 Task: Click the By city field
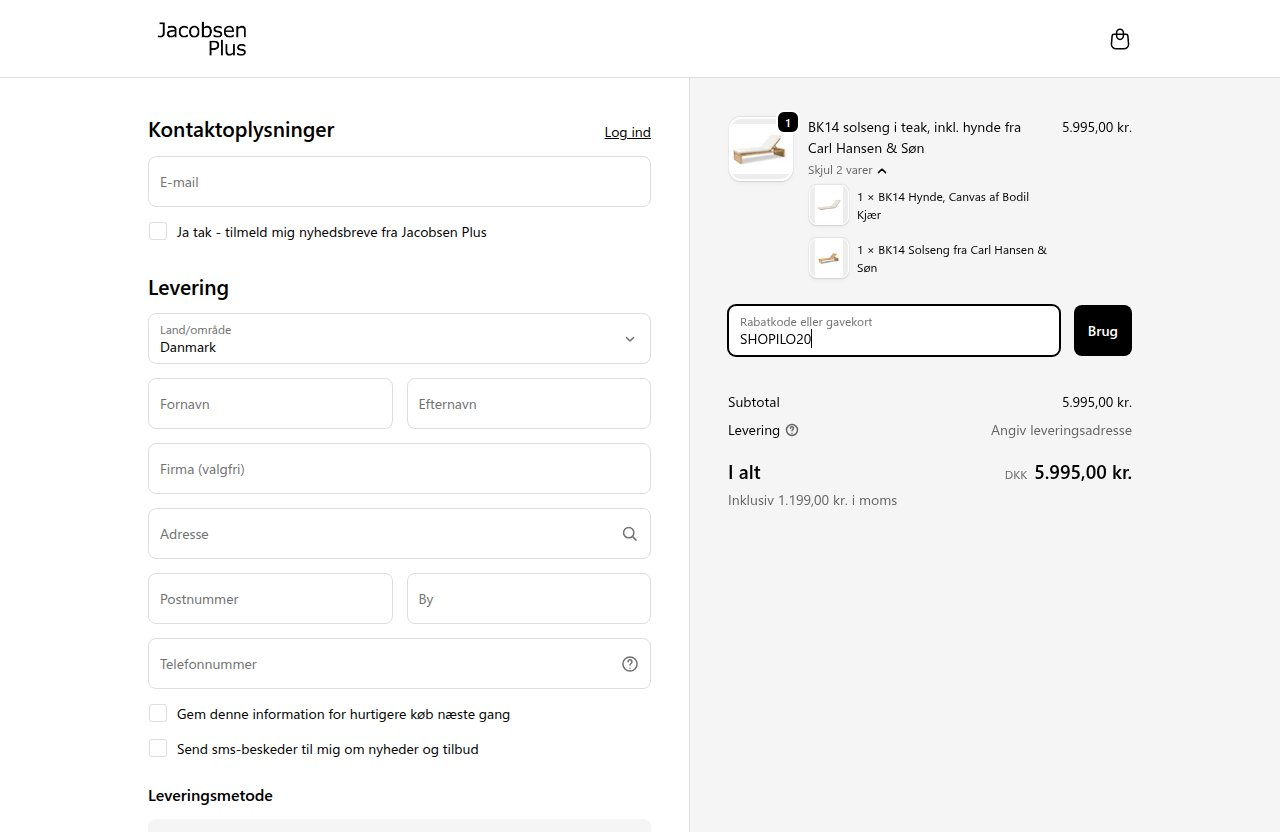pyautogui.click(x=529, y=599)
